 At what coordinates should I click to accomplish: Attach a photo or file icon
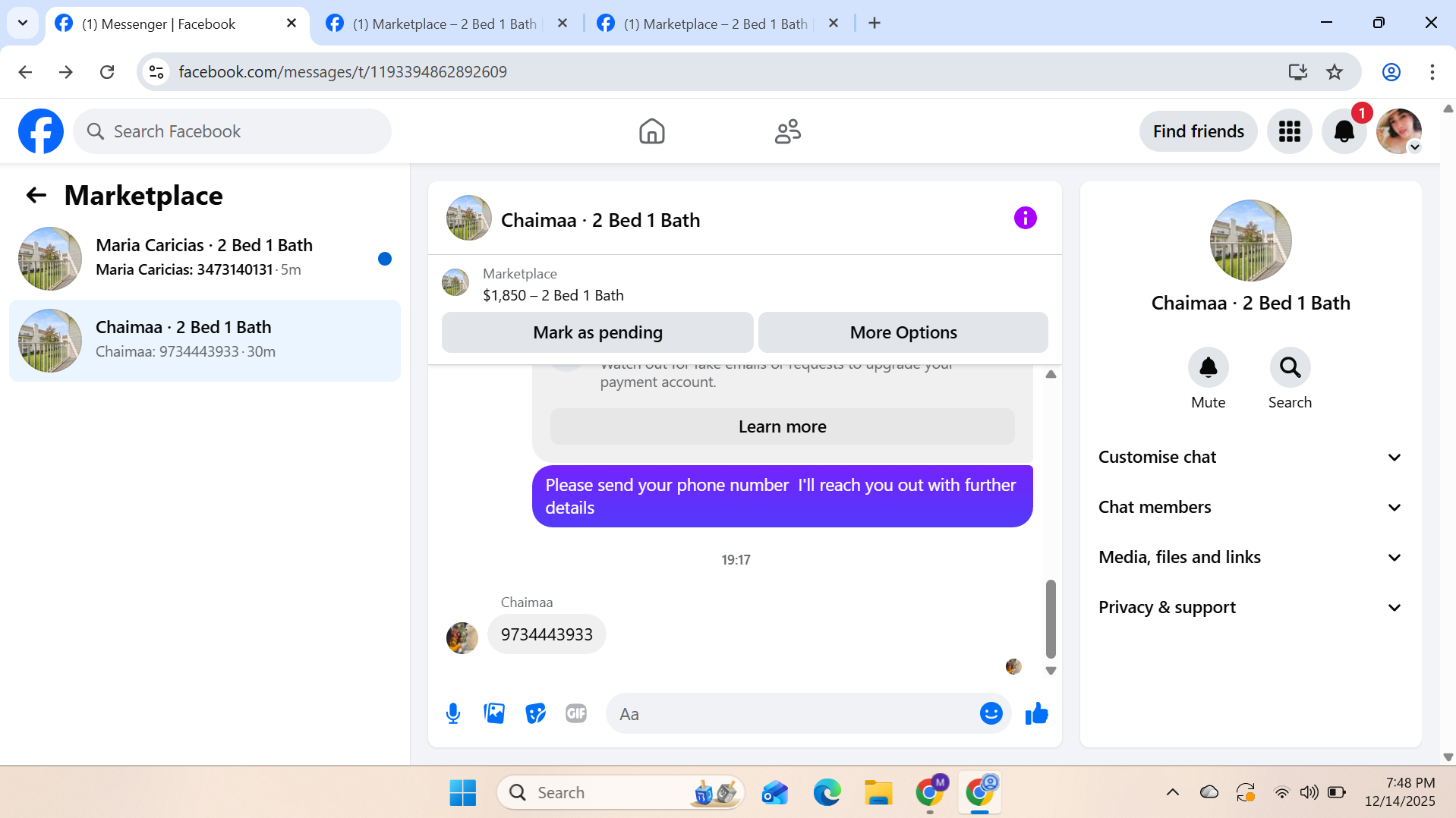click(494, 713)
